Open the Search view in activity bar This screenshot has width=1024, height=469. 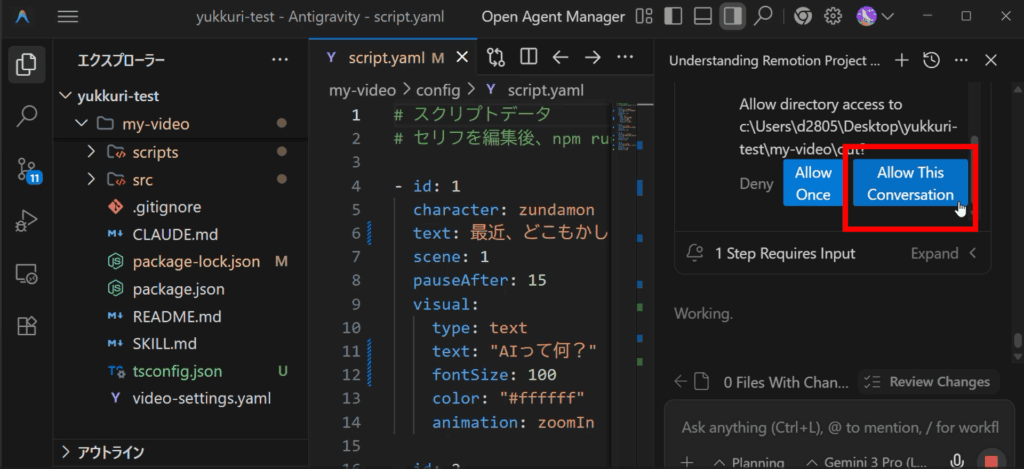27,116
